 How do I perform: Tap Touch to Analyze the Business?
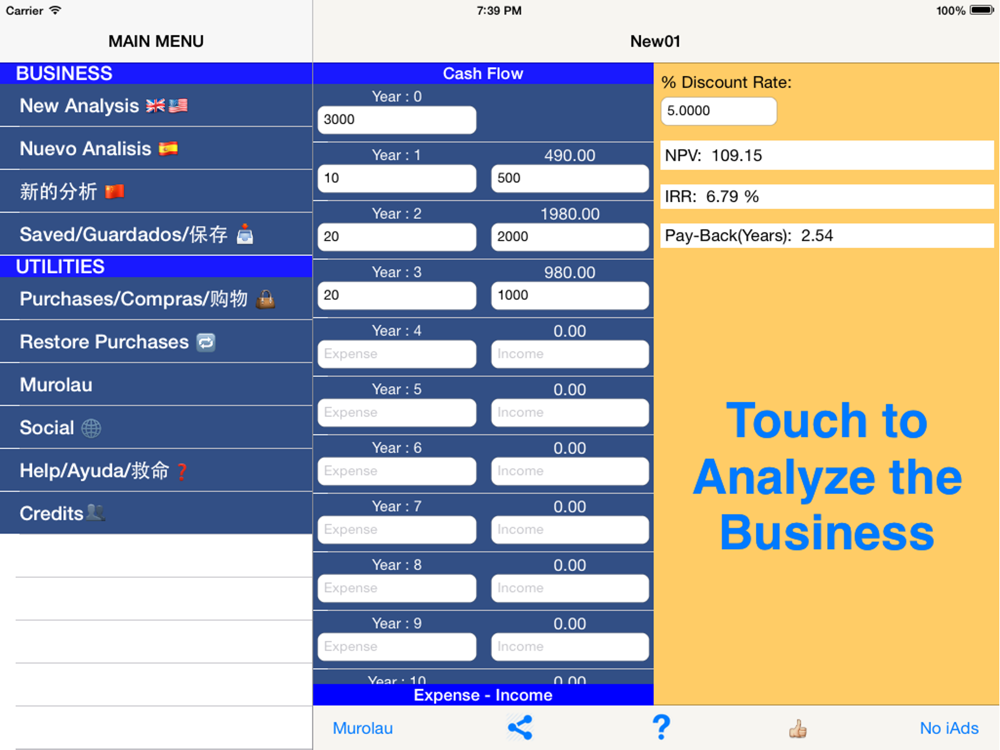[827, 476]
